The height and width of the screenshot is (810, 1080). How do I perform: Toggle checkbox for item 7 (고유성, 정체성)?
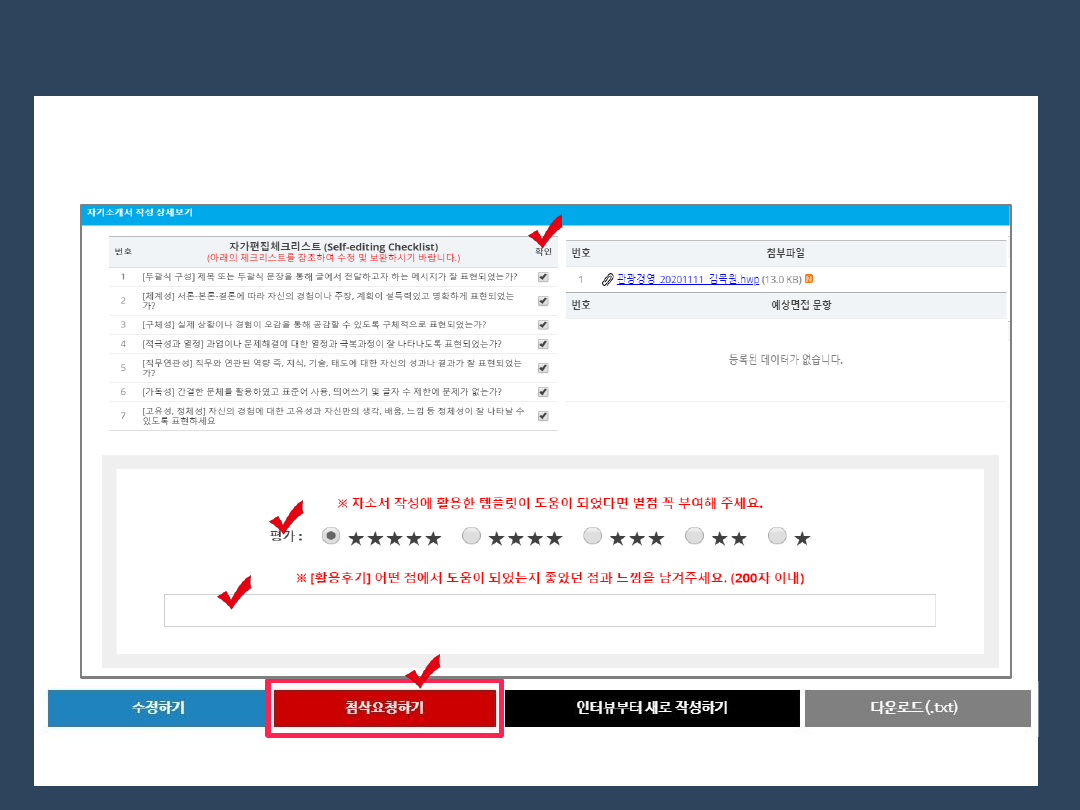tap(543, 416)
